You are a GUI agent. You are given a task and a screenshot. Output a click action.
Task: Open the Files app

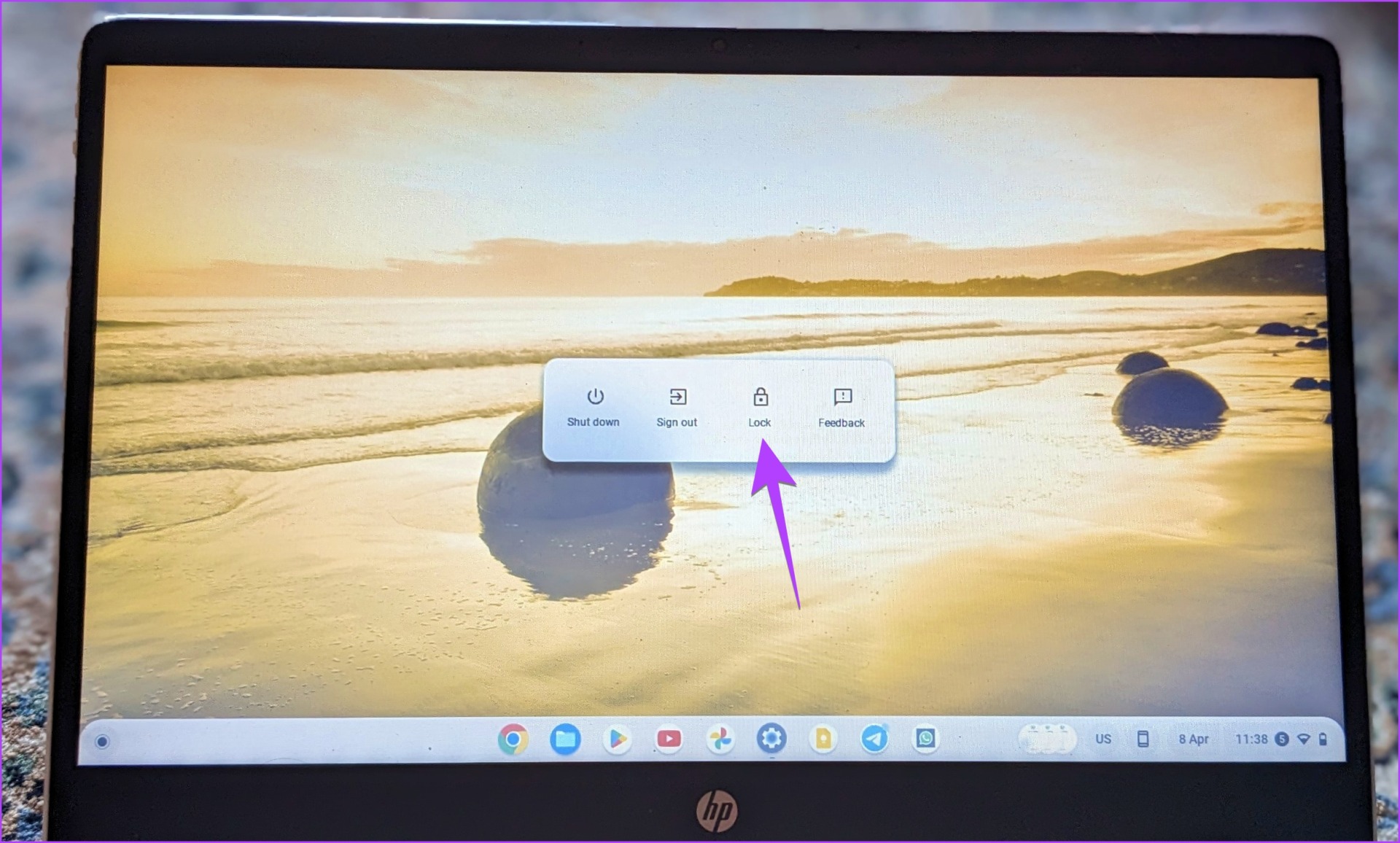565,739
